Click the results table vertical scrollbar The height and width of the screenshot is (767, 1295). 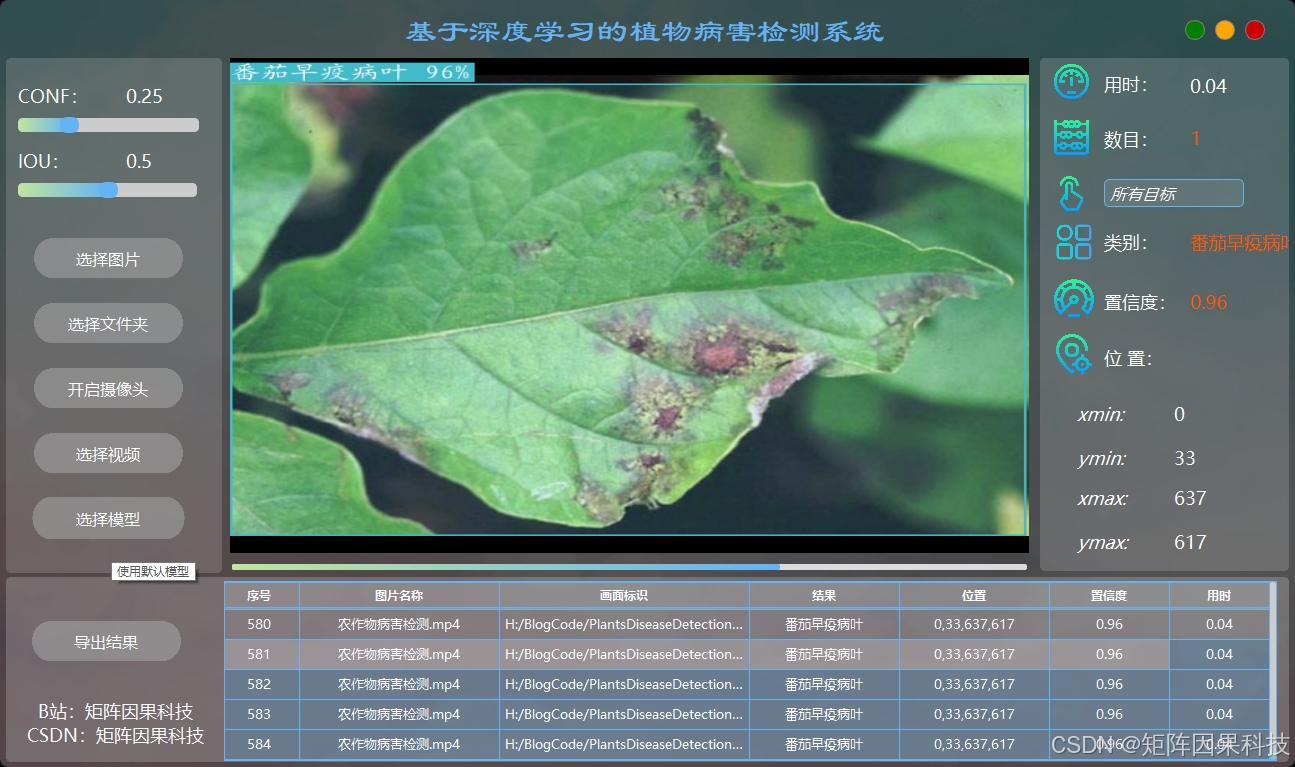click(1273, 670)
